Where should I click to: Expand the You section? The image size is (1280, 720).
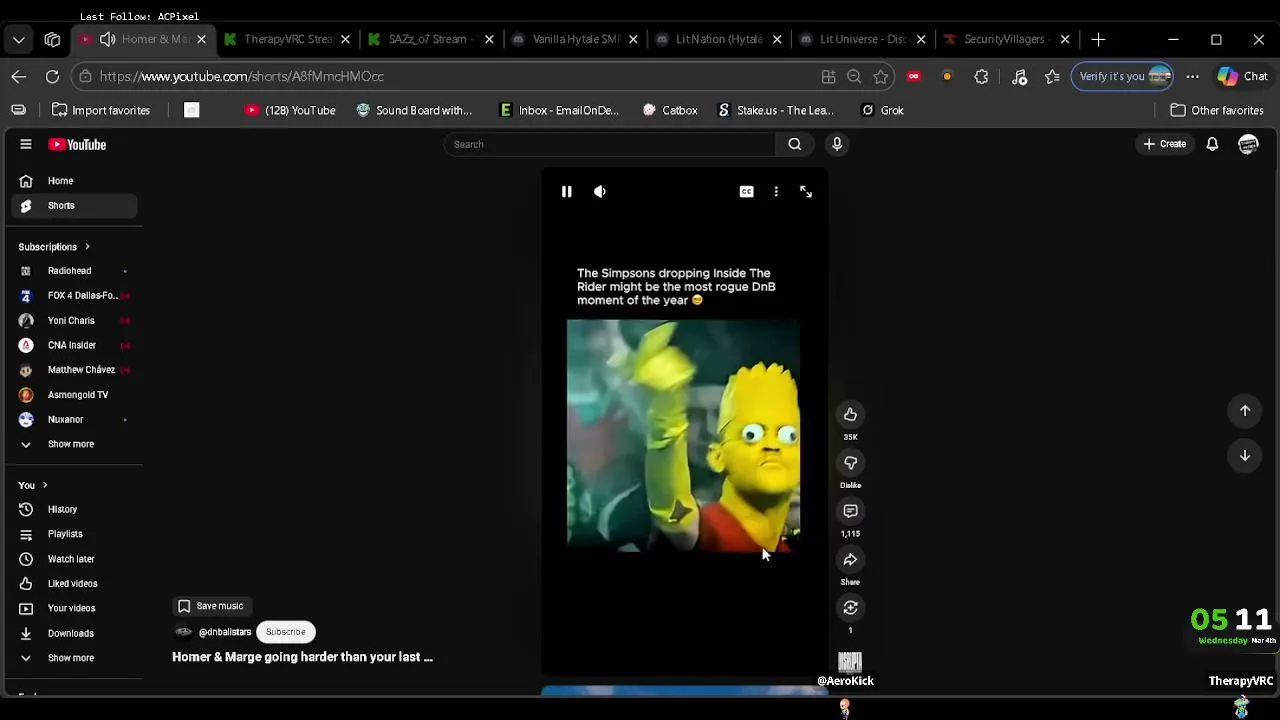33,485
